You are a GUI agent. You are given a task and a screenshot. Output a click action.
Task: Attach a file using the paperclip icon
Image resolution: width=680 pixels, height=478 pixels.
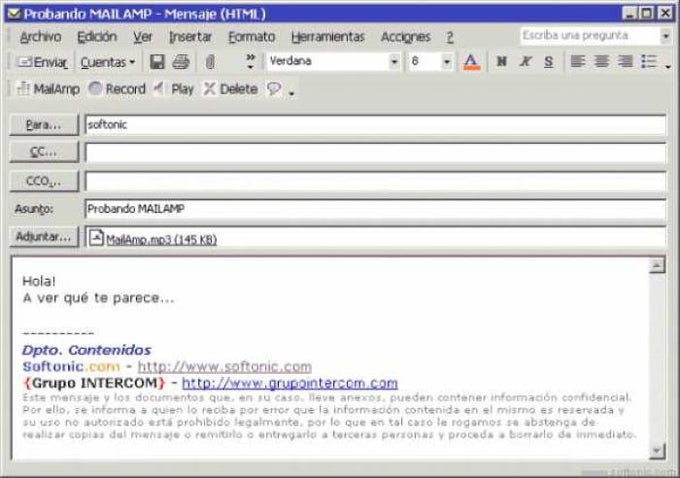point(210,62)
